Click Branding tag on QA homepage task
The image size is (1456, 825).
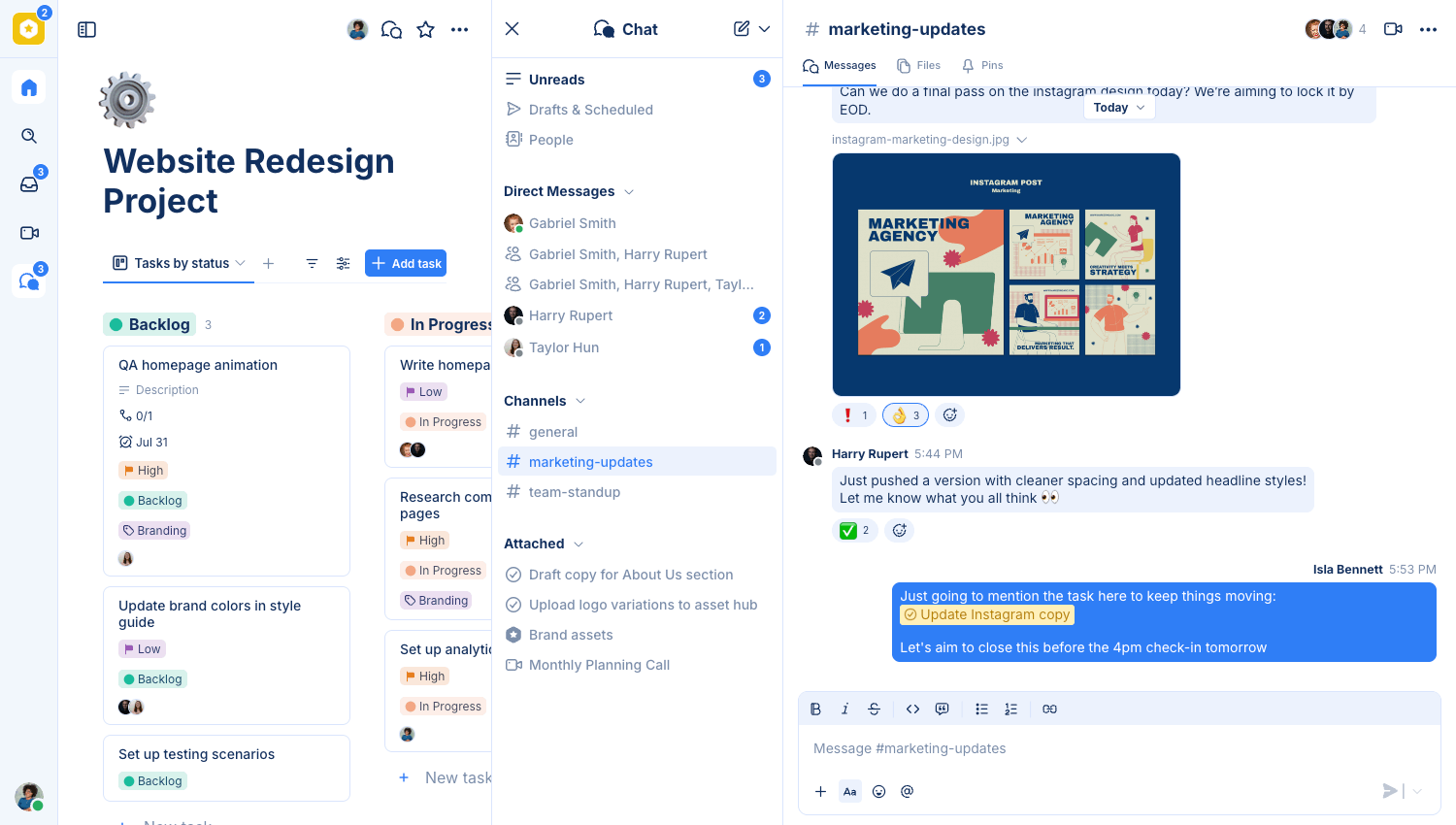point(154,531)
